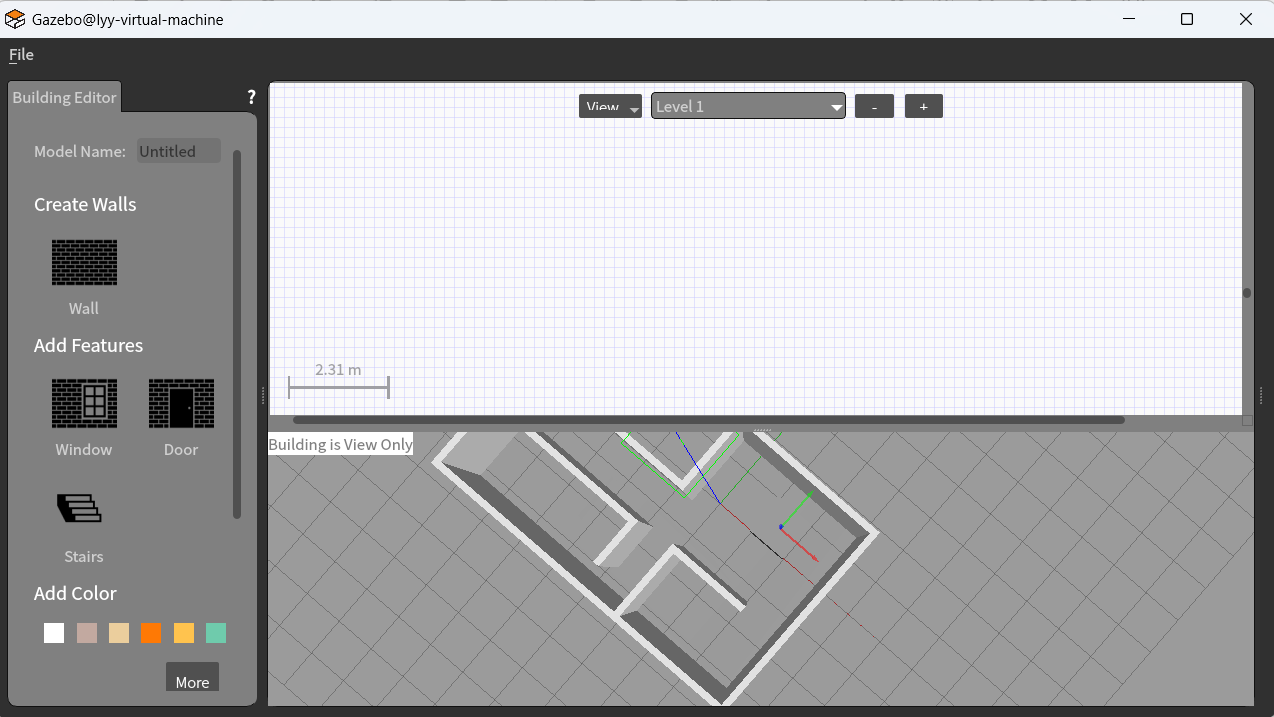1274x717 pixels.
Task: Open the File menu
Action: (21, 55)
